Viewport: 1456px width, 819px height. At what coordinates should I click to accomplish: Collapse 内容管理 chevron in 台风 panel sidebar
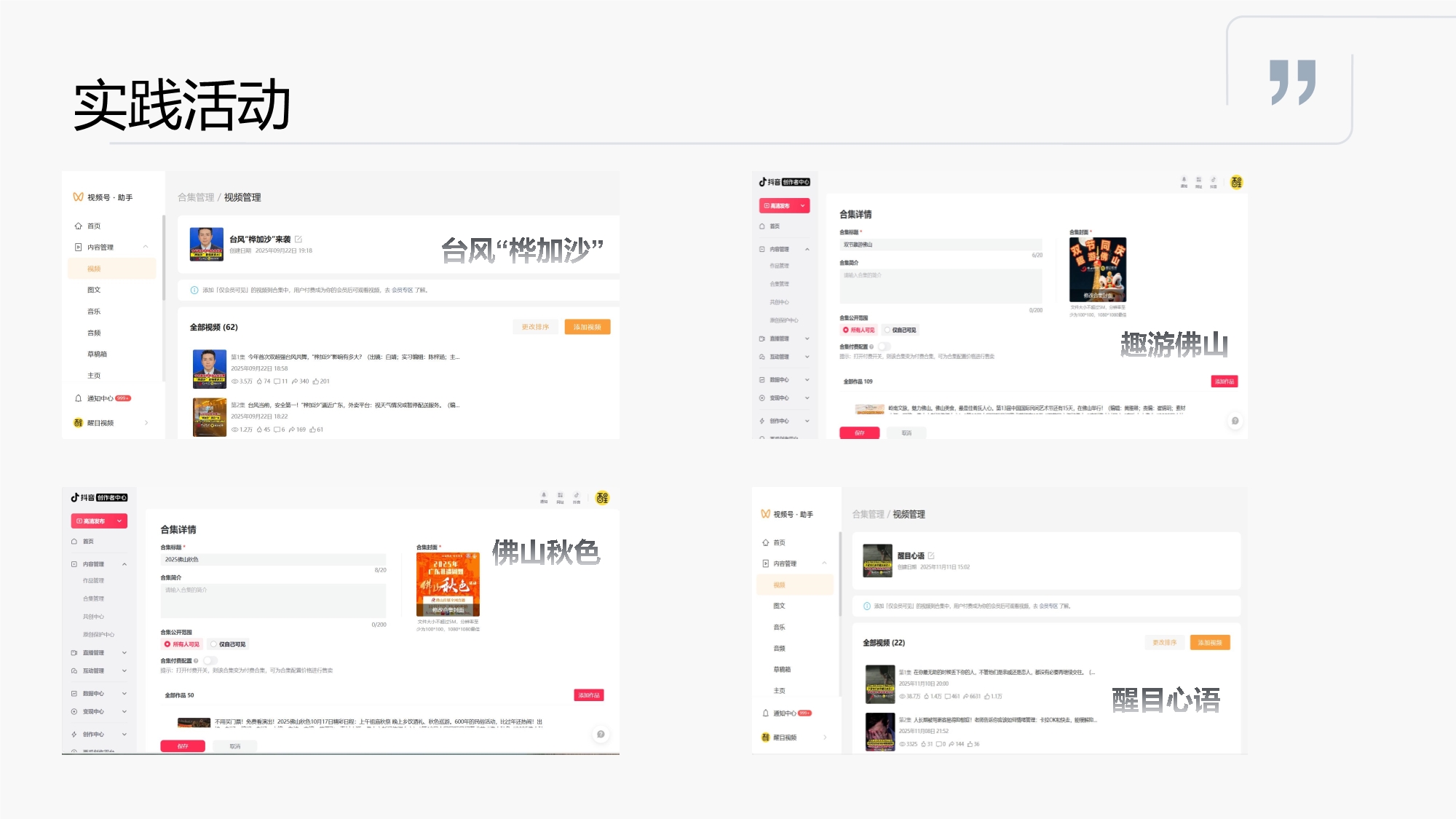pyautogui.click(x=146, y=248)
